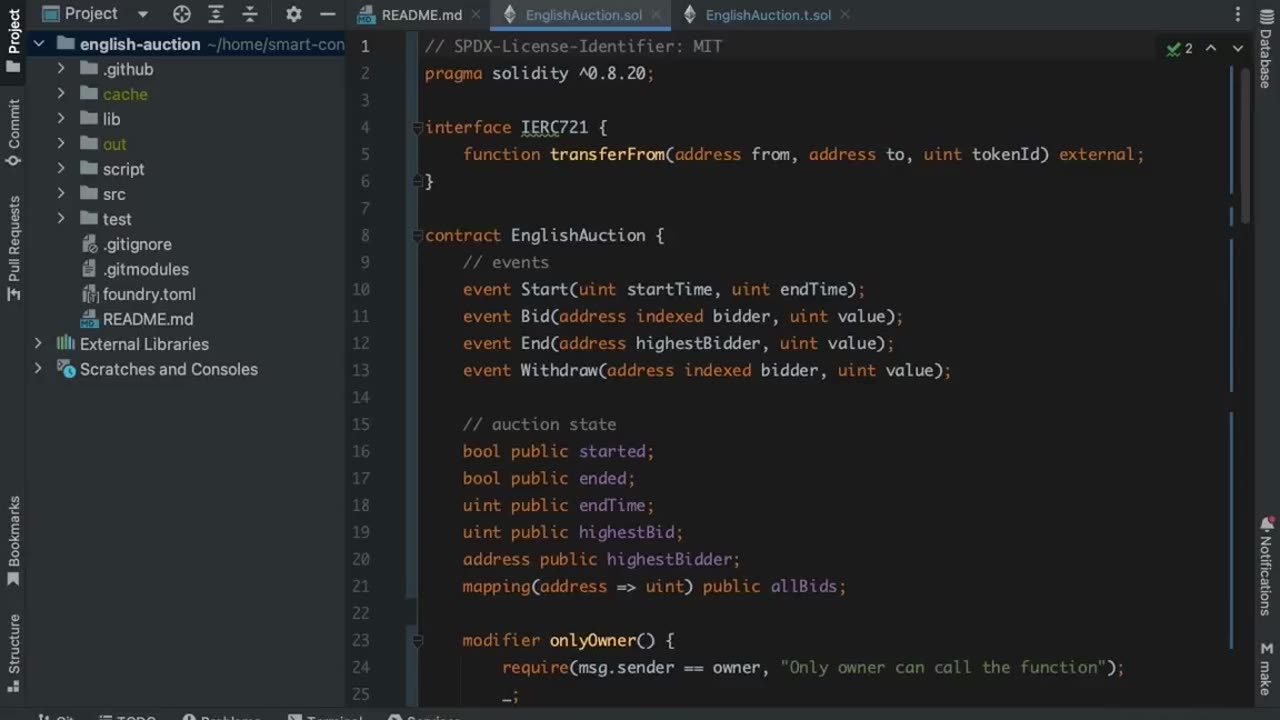Select README.md in the project tree
The image size is (1280, 720).
pyautogui.click(x=148, y=319)
